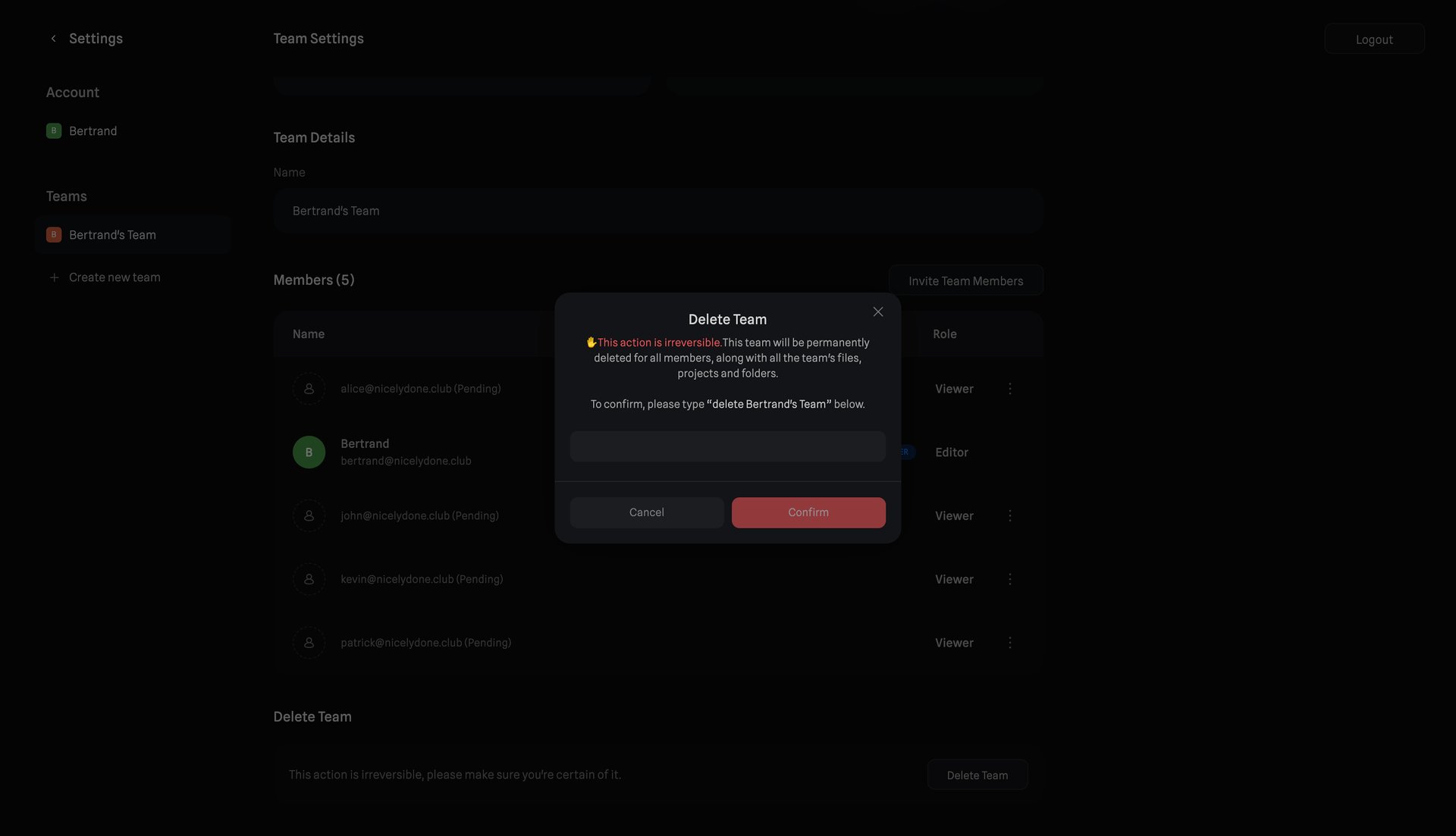Click Bertrand's Team avatar in sidebar
This screenshot has width=1456, height=836.
pos(53,234)
